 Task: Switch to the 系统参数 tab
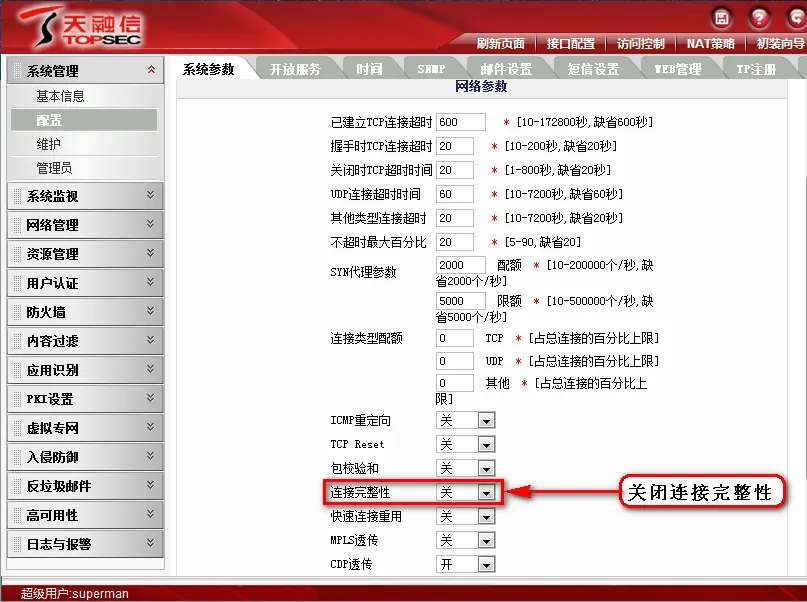click(x=208, y=69)
